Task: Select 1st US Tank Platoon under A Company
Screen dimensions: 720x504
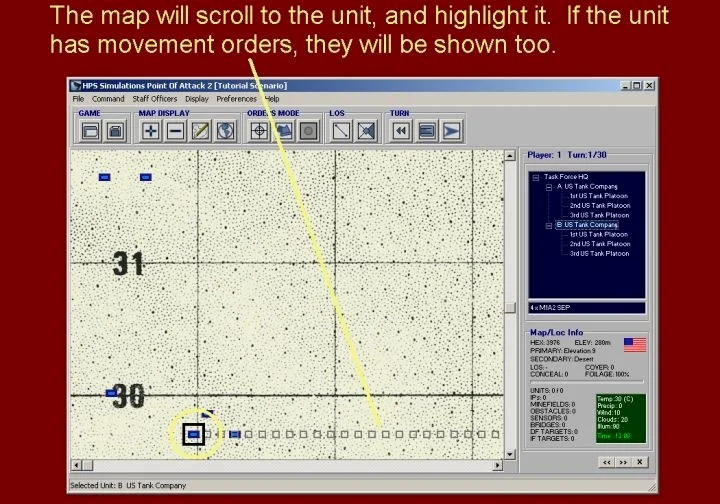Action: (x=599, y=196)
